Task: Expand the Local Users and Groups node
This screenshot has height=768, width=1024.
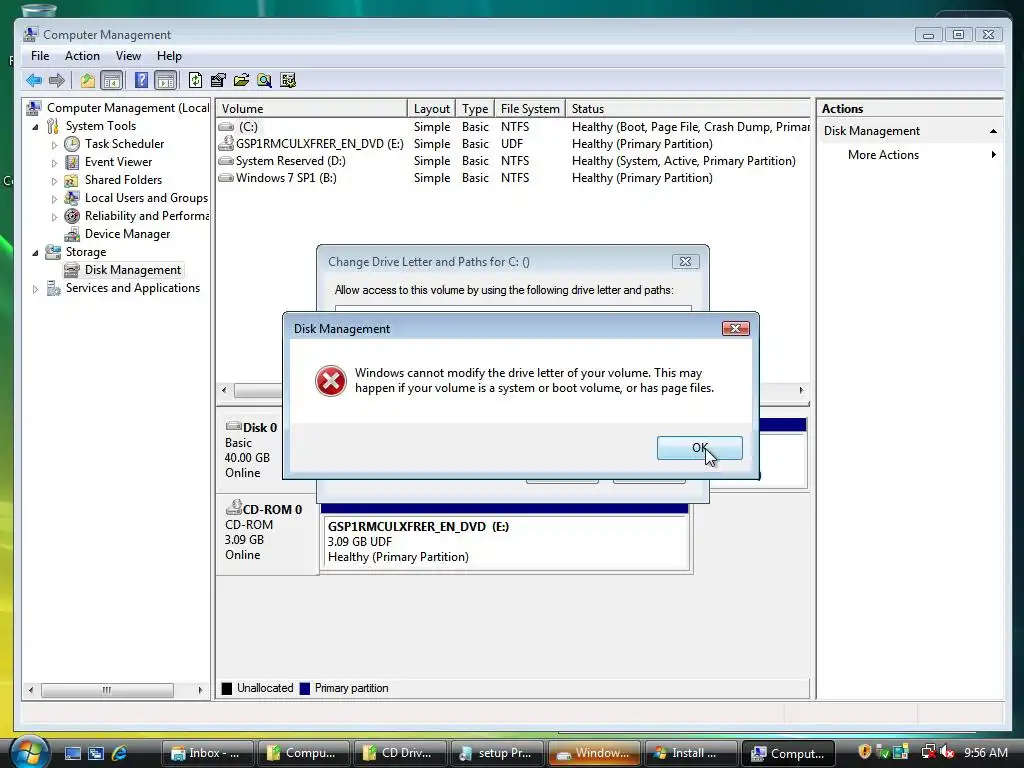Action: pyautogui.click(x=54, y=199)
